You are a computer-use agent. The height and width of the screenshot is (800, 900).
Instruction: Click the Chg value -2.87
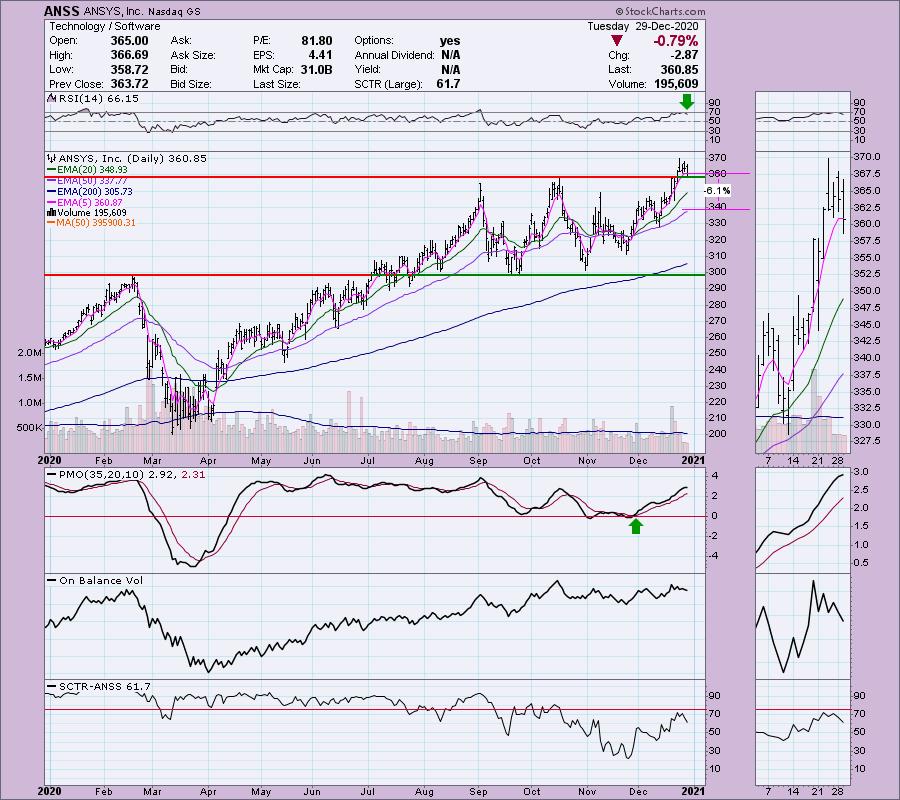tap(684, 55)
